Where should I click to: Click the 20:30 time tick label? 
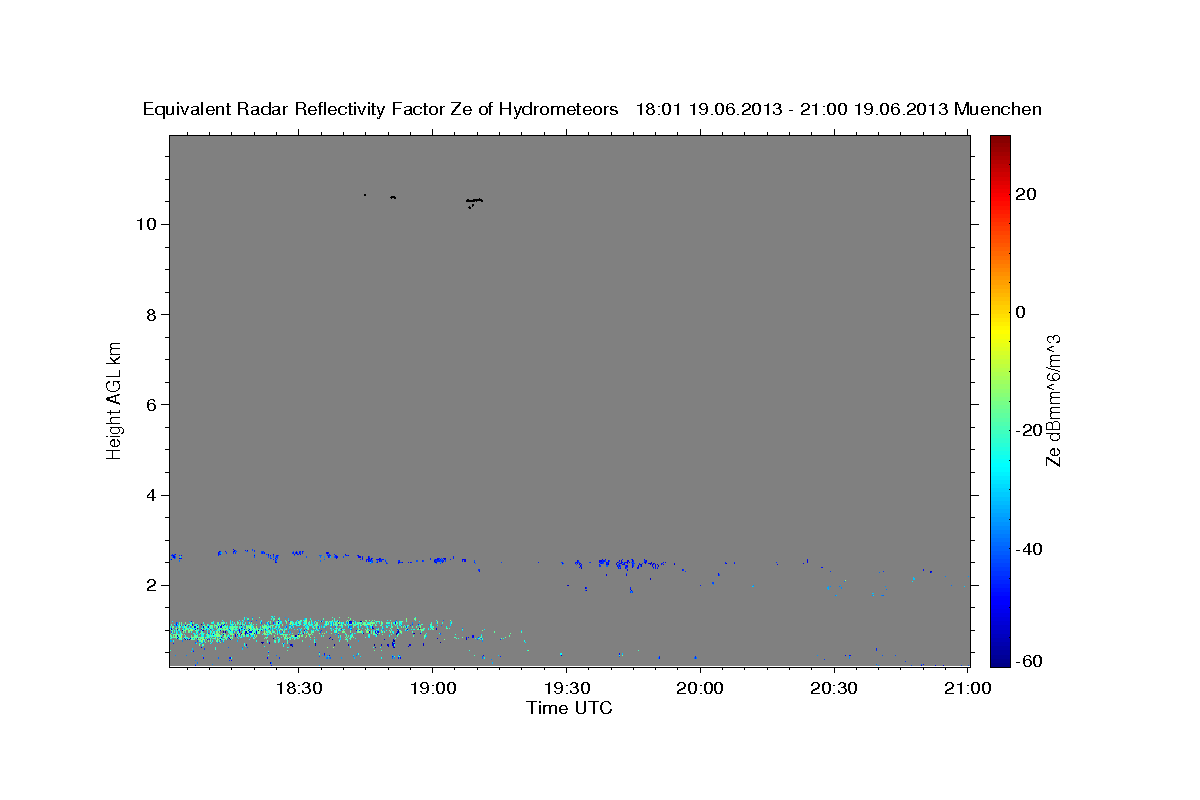point(834,689)
